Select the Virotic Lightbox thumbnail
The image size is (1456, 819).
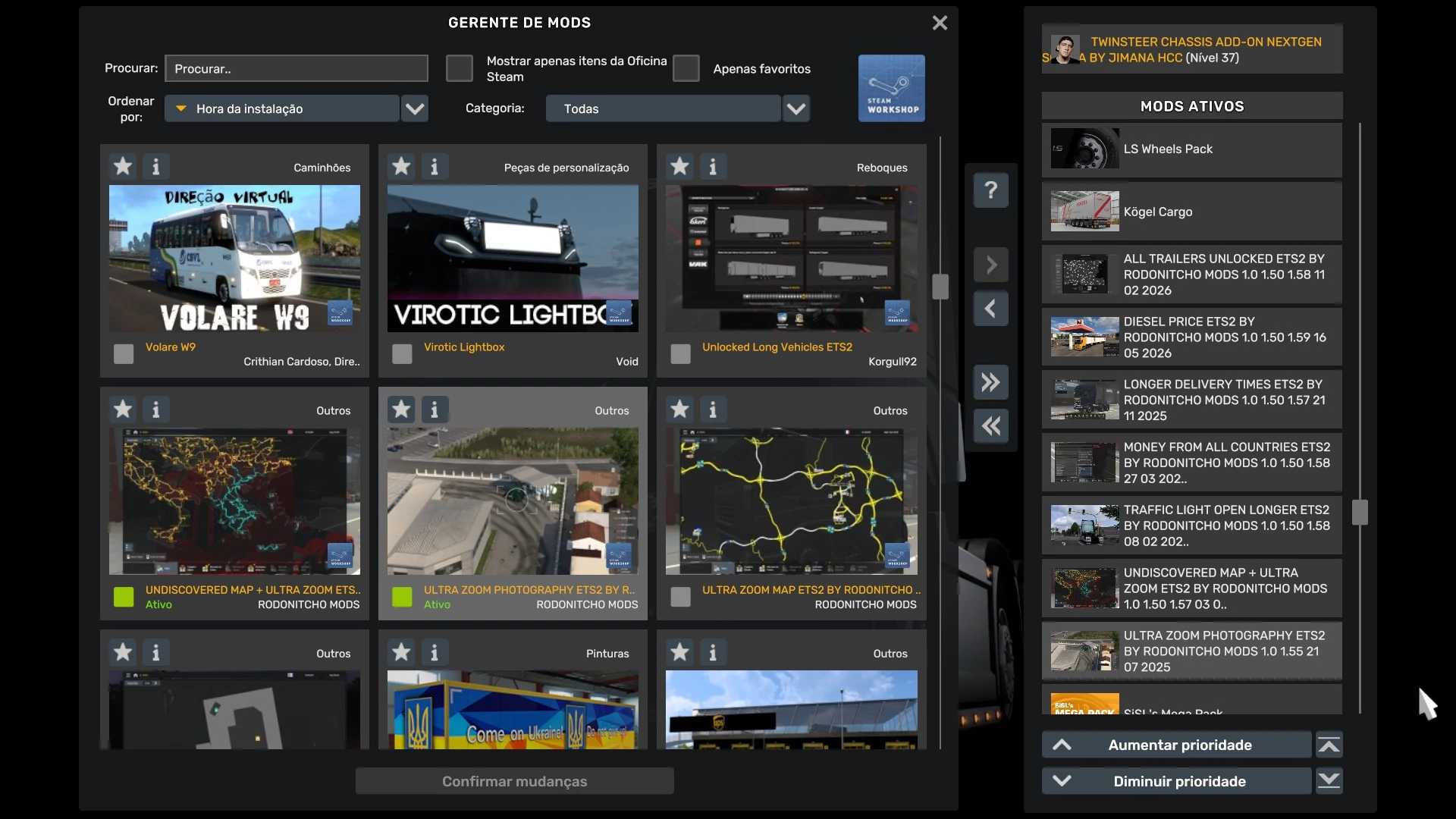[x=513, y=259]
